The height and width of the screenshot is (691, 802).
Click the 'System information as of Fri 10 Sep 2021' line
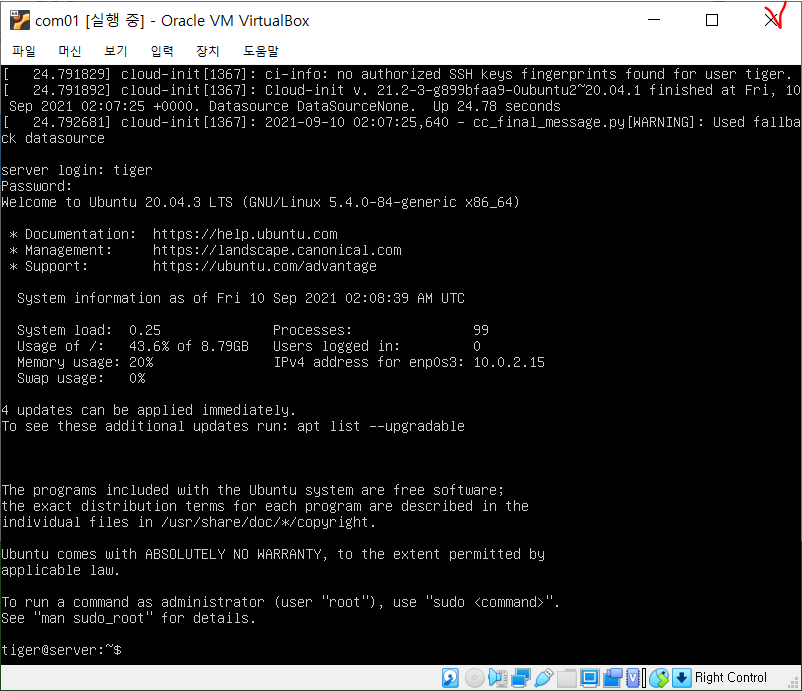coord(241,298)
